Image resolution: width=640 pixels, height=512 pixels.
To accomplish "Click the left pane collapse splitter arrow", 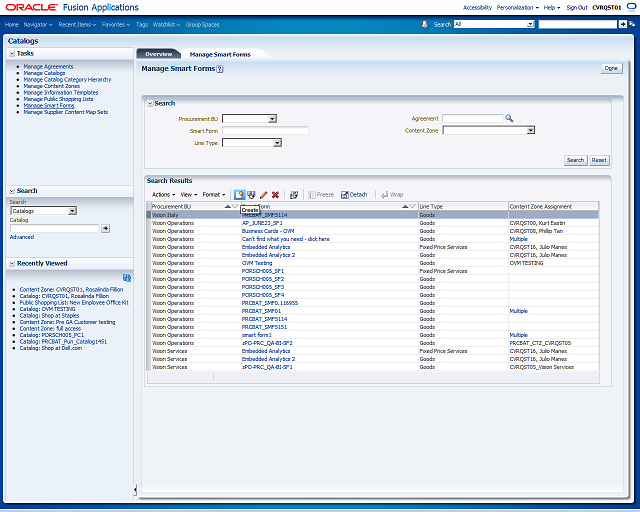I will pos(135,490).
